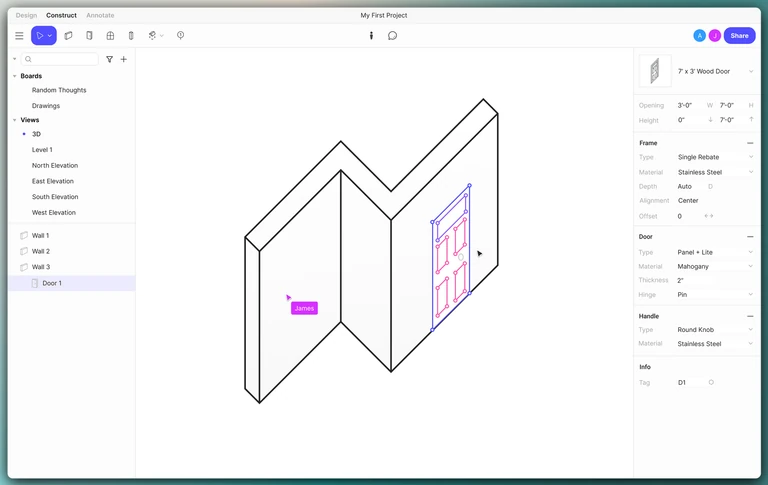Screen dimensions: 768x485
Task: Collapse the Views section
Action: click(15, 120)
